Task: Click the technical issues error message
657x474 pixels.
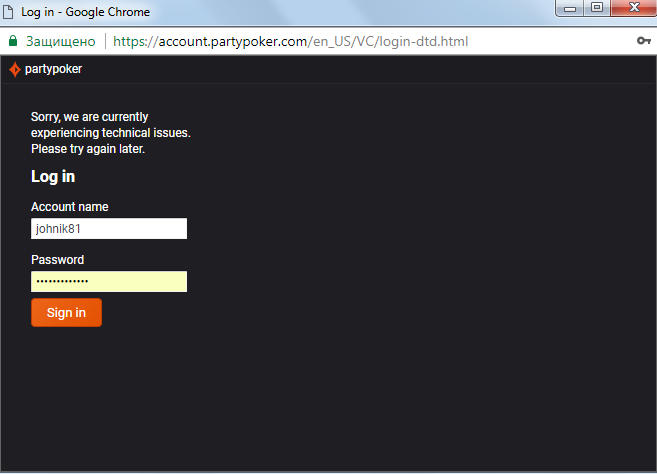Action: [111, 132]
